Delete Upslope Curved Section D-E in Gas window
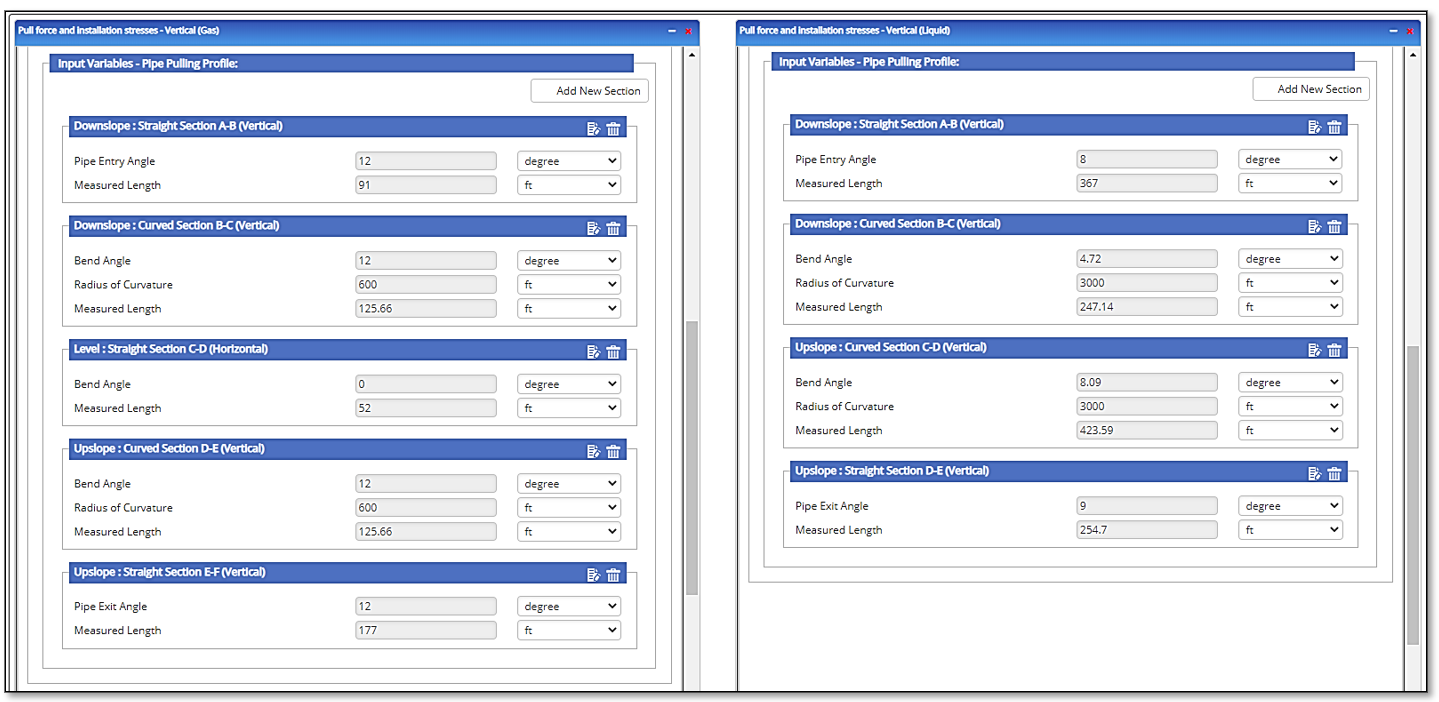The height and width of the screenshot is (702, 1439). [614, 450]
